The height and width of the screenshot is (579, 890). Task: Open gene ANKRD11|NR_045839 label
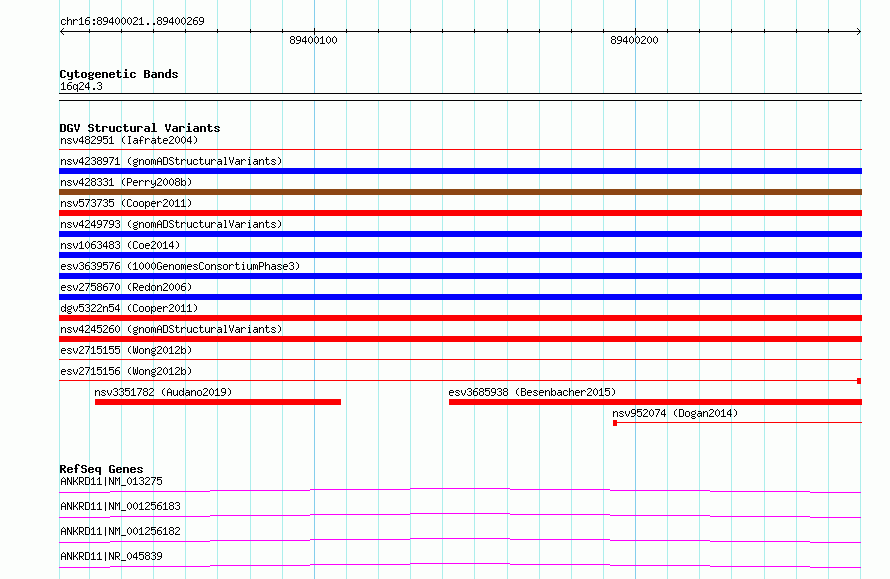pos(111,556)
